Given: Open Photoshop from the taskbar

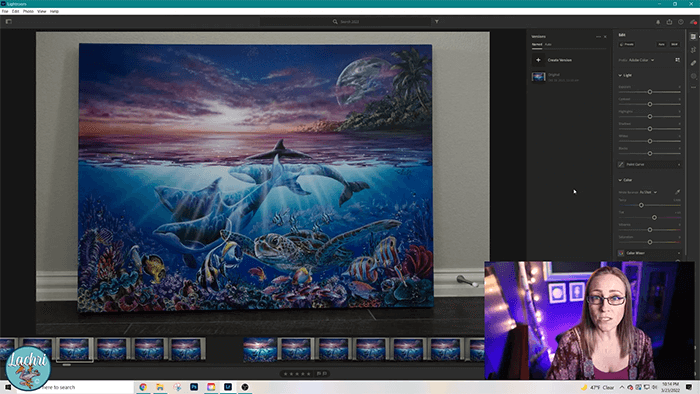Looking at the screenshot, I should coord(194,387).
